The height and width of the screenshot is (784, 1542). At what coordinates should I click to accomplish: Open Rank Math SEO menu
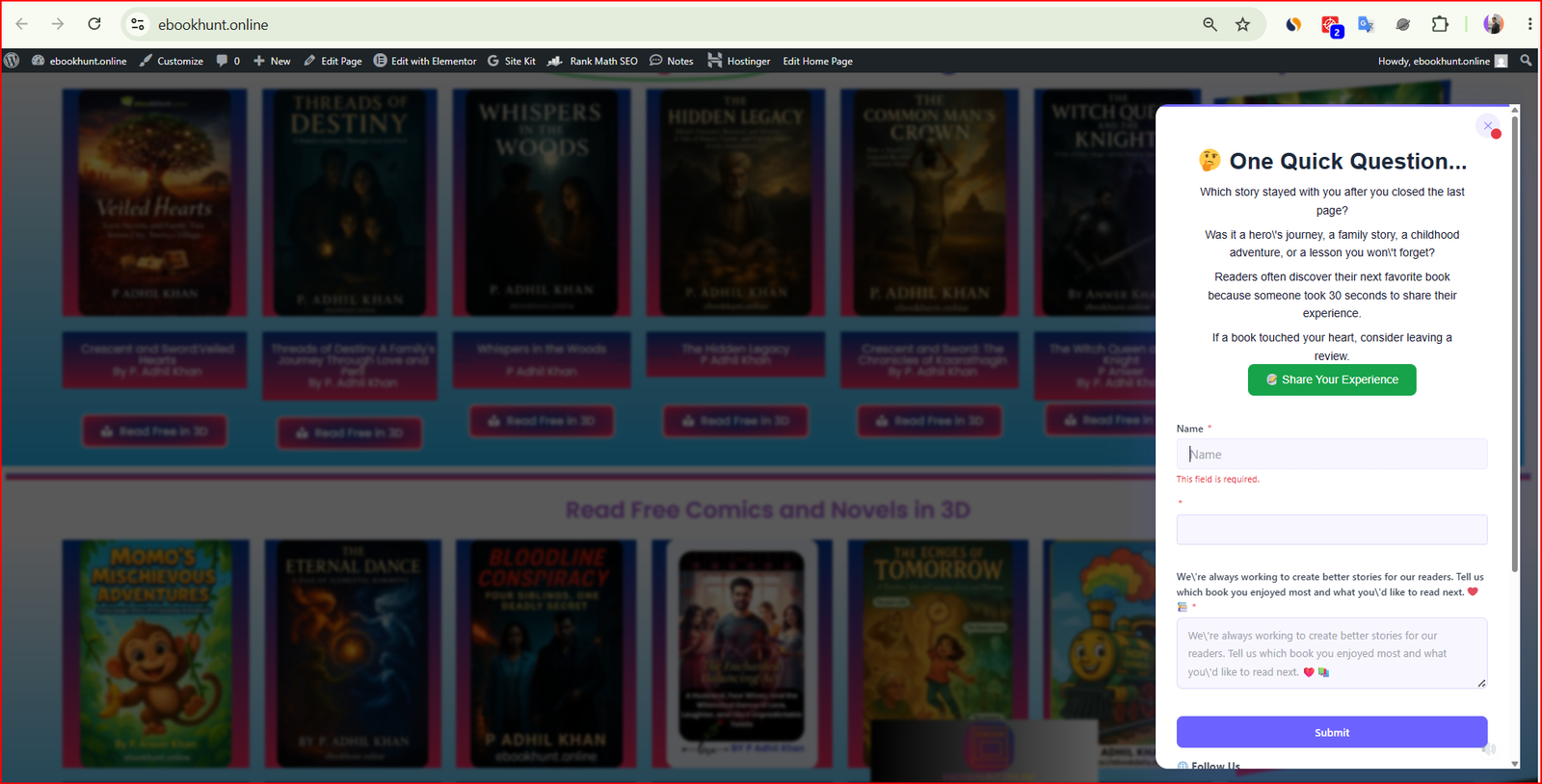tap(593, 61)
